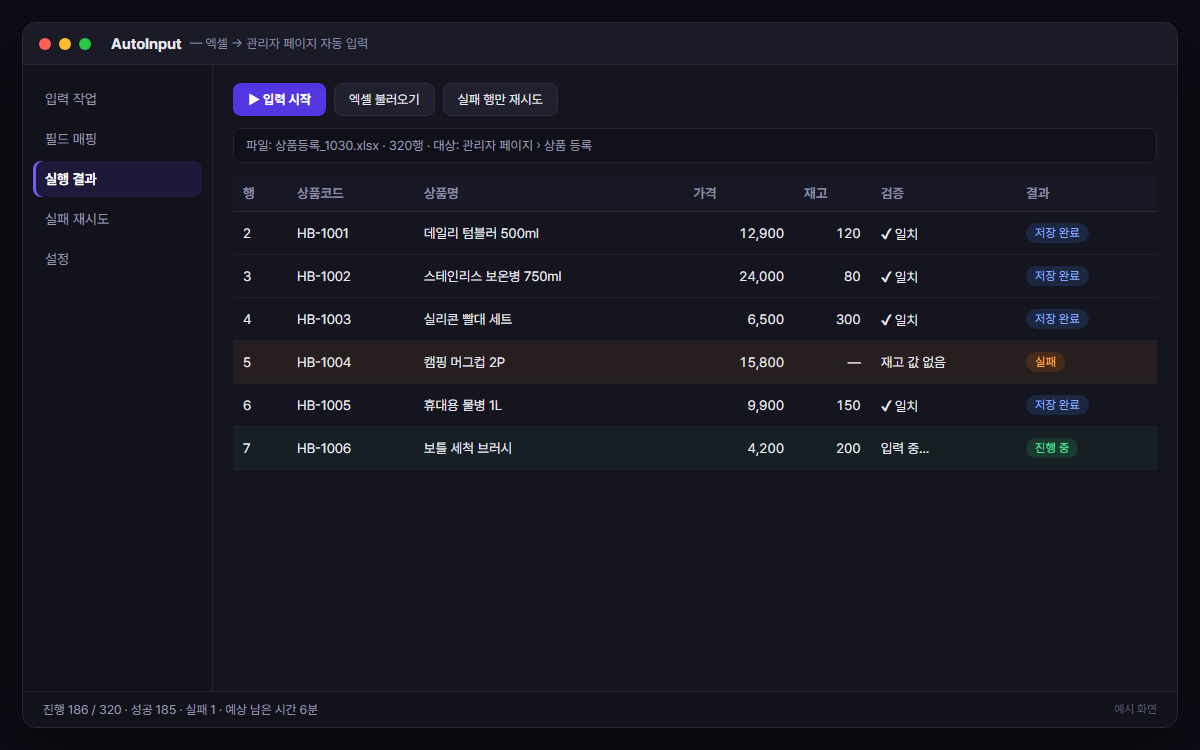Click the file info bar 상품등록_1030.xlsx
The height and width of the screenshot is (750, 1200).
pos(695,145)
